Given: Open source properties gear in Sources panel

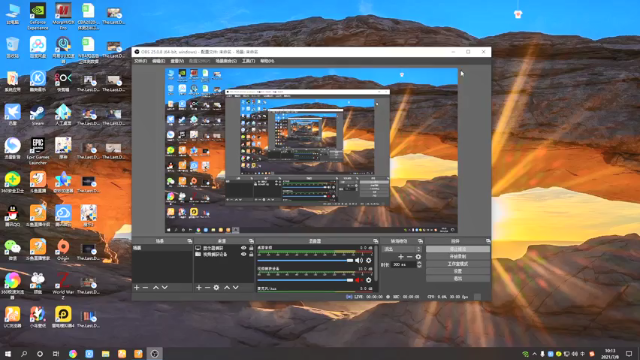Looking at the screenshot, I should pyautogui.click(x=216, y=287).
